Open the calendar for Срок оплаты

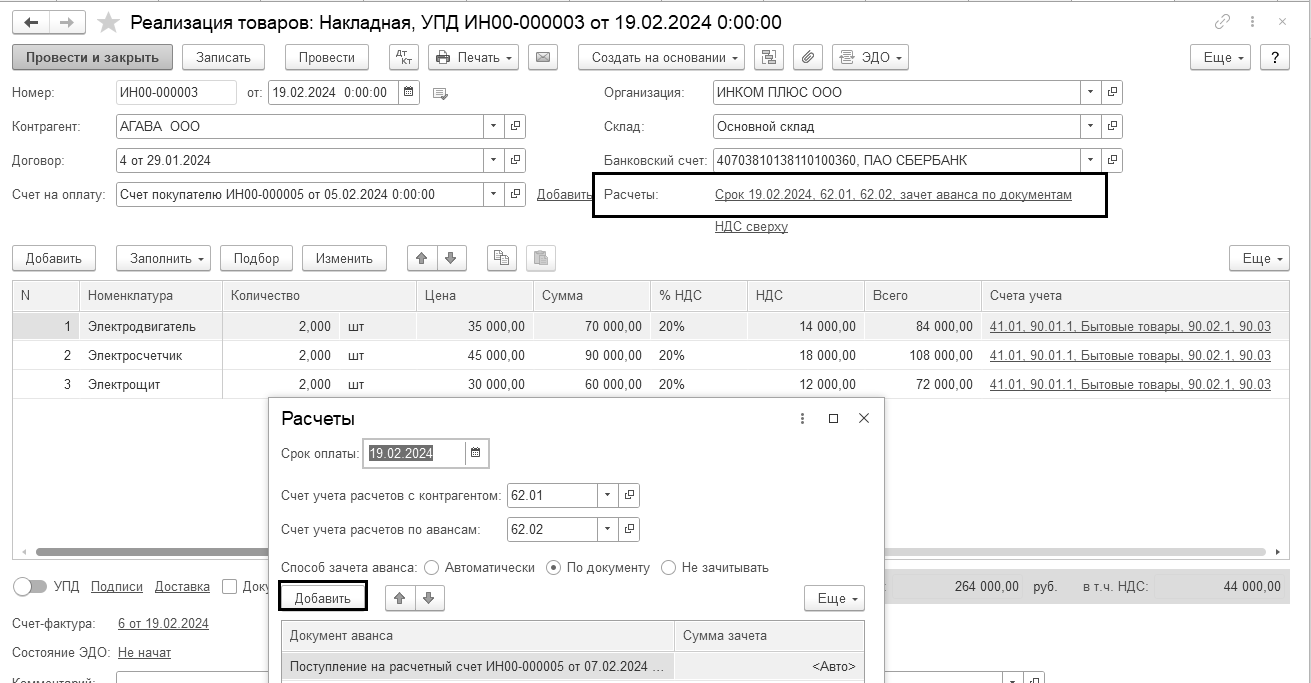tap(476, 453)
